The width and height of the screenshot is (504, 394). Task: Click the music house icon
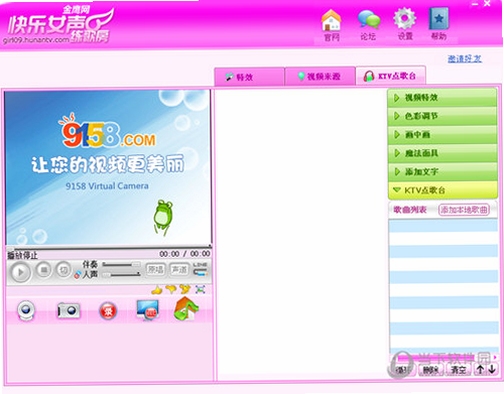coord(186,309)
